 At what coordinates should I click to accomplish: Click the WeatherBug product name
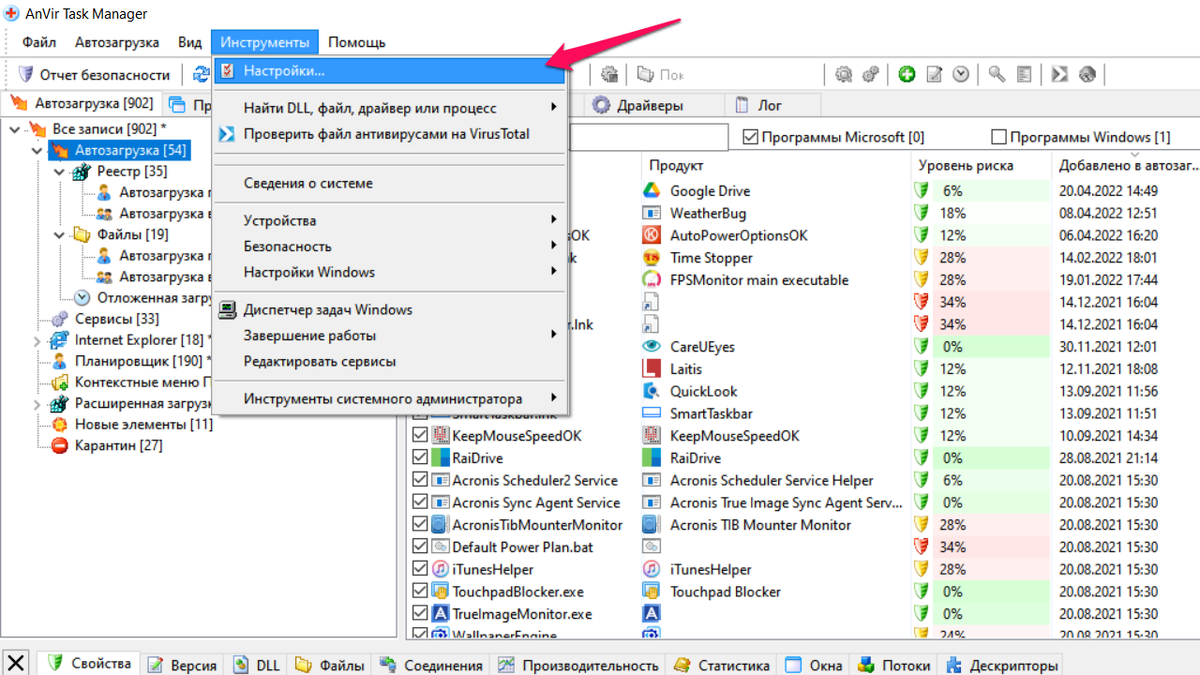[x=708, y=213]
